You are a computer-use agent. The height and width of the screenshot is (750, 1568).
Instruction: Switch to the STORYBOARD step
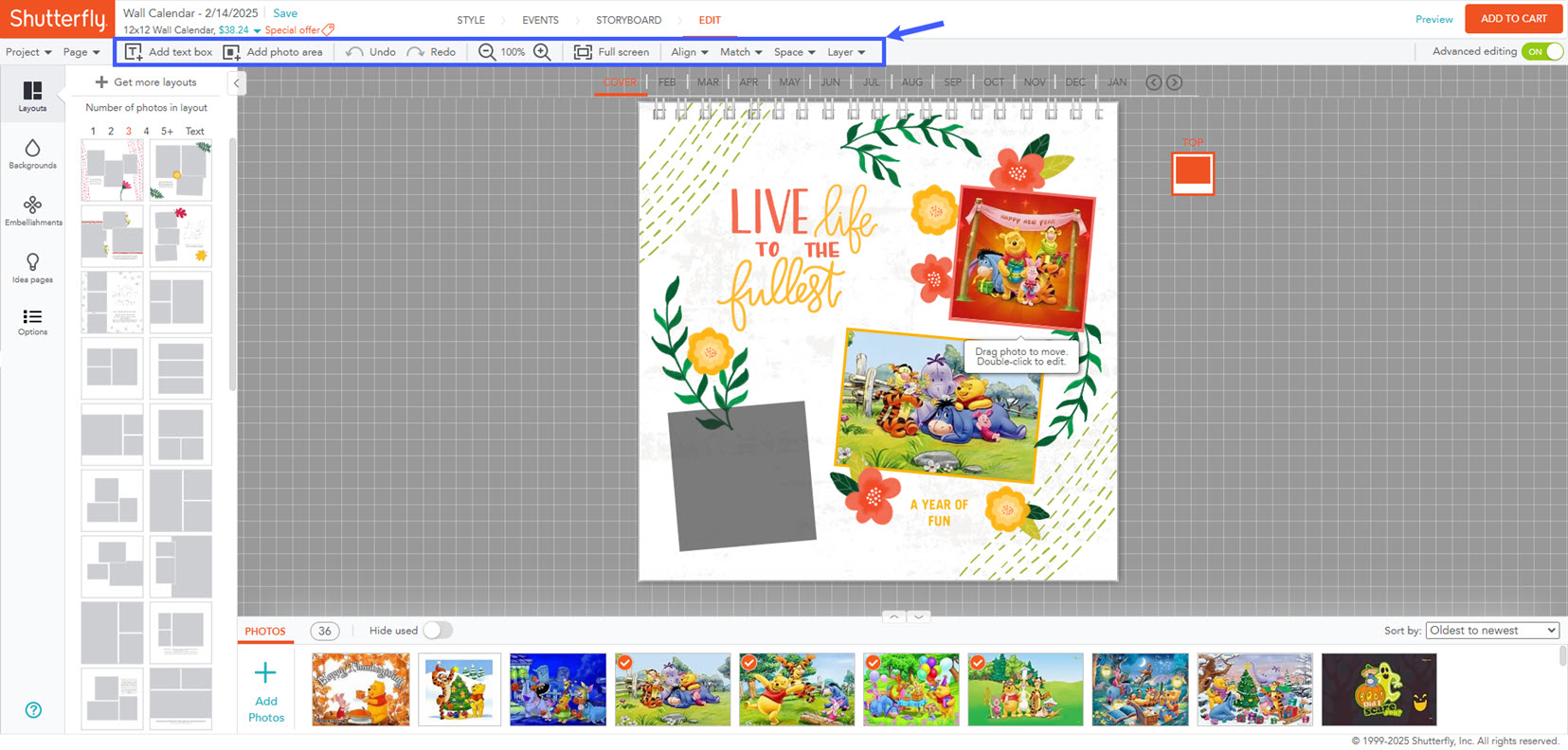(x=628, y=20)
